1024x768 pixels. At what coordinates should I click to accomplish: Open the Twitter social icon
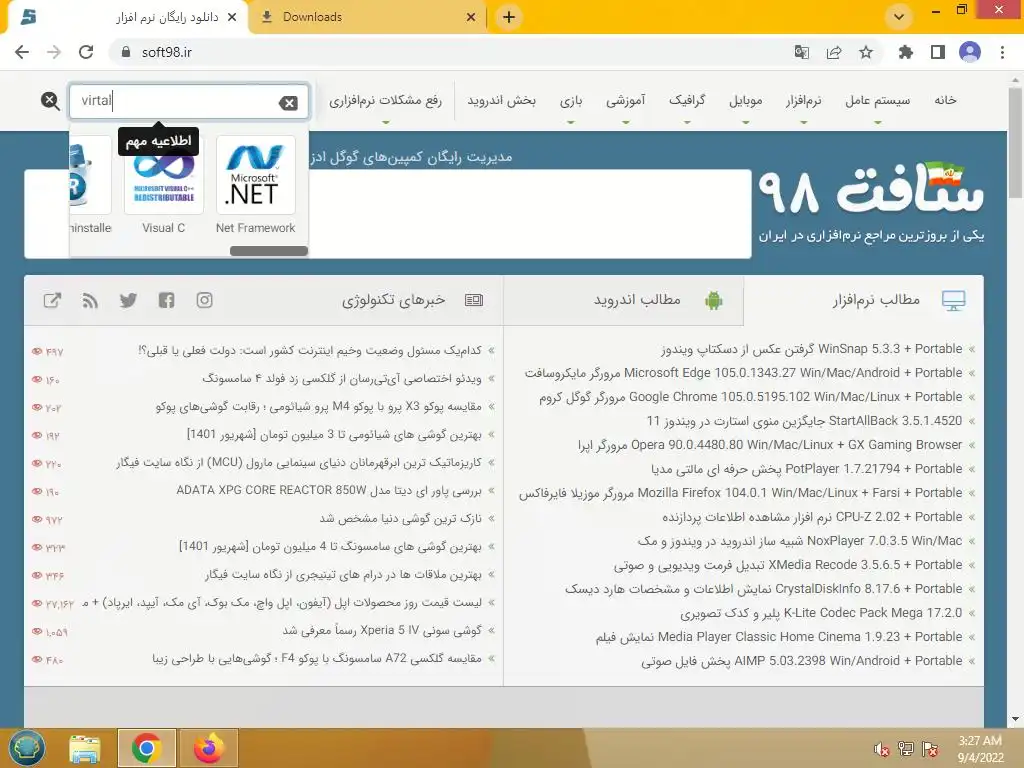click(128, 300)
